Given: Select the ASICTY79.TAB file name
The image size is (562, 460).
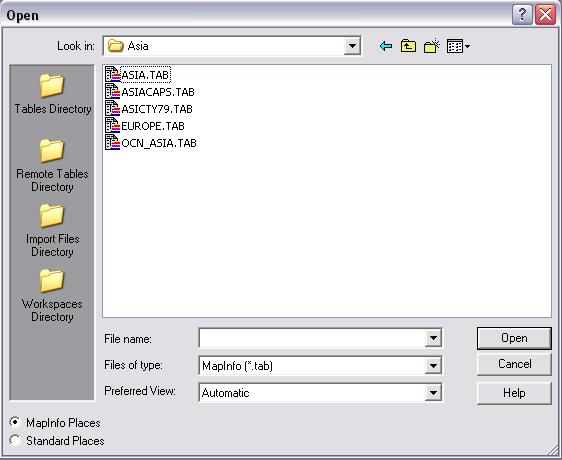Looking at the screenshot, I should pos(157,109).
